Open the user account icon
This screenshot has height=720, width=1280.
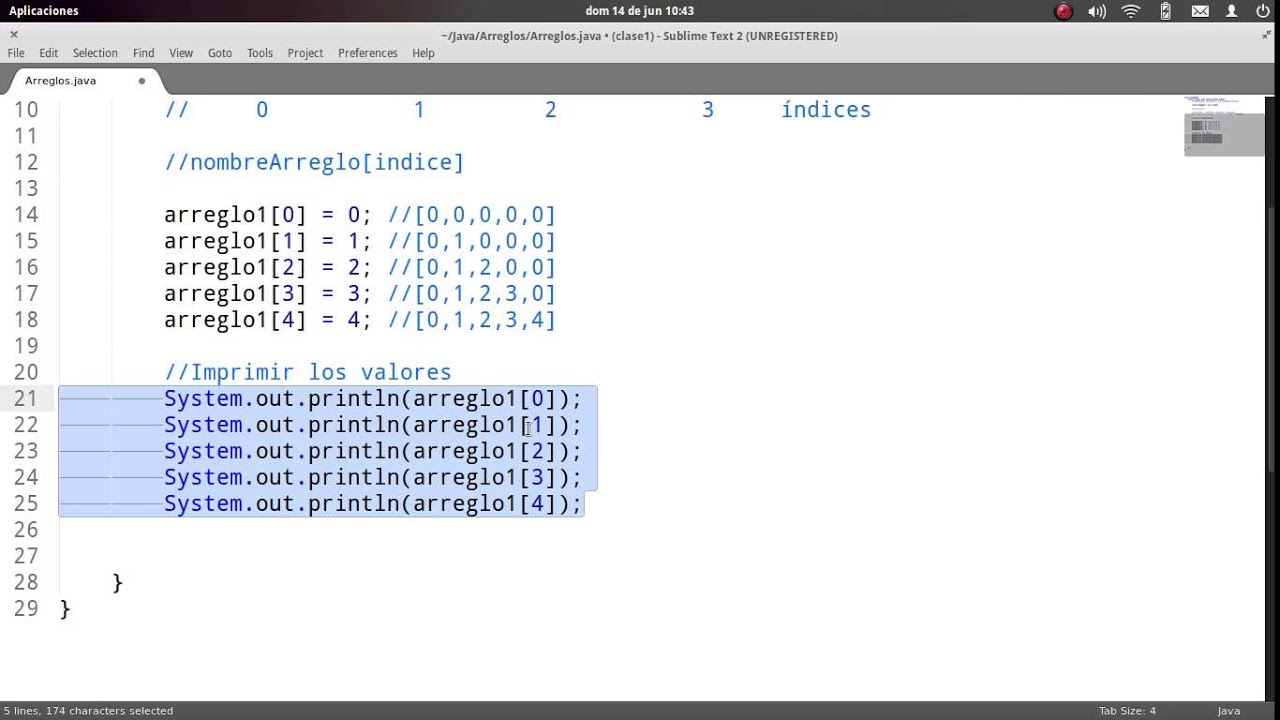(x=1233, y=11)
